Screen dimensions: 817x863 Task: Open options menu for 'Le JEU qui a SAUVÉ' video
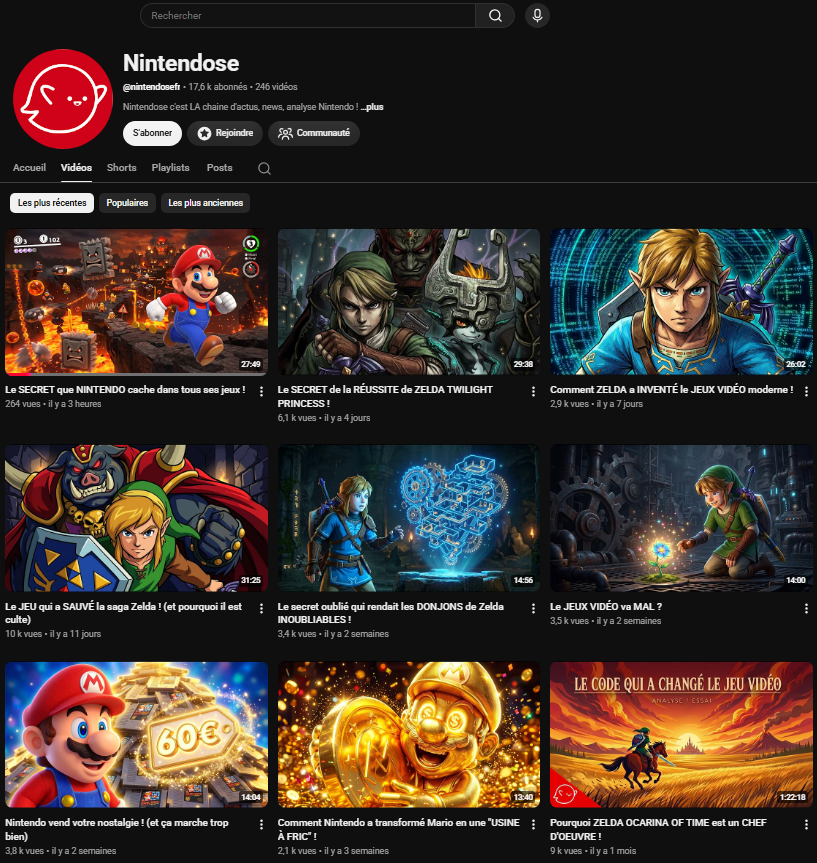[261, 608]
